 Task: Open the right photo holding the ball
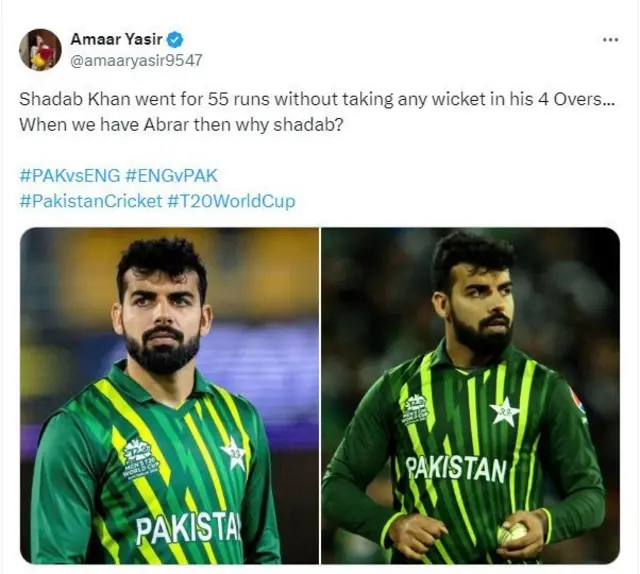pyautogui.click(x=471, y=396)
